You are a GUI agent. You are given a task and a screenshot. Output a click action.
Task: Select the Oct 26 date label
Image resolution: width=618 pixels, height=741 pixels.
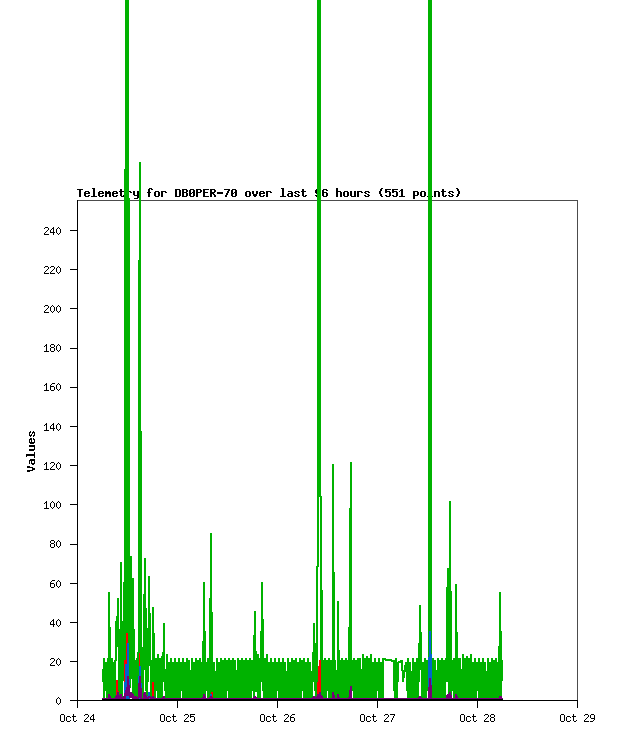point(277,718)
